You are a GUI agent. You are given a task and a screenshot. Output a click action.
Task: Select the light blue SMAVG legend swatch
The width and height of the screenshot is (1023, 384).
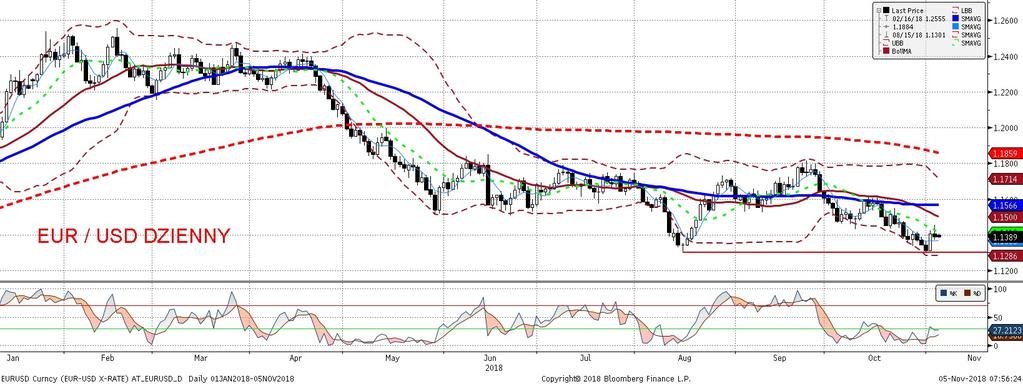pyautogui.click(x=955, y=27)
